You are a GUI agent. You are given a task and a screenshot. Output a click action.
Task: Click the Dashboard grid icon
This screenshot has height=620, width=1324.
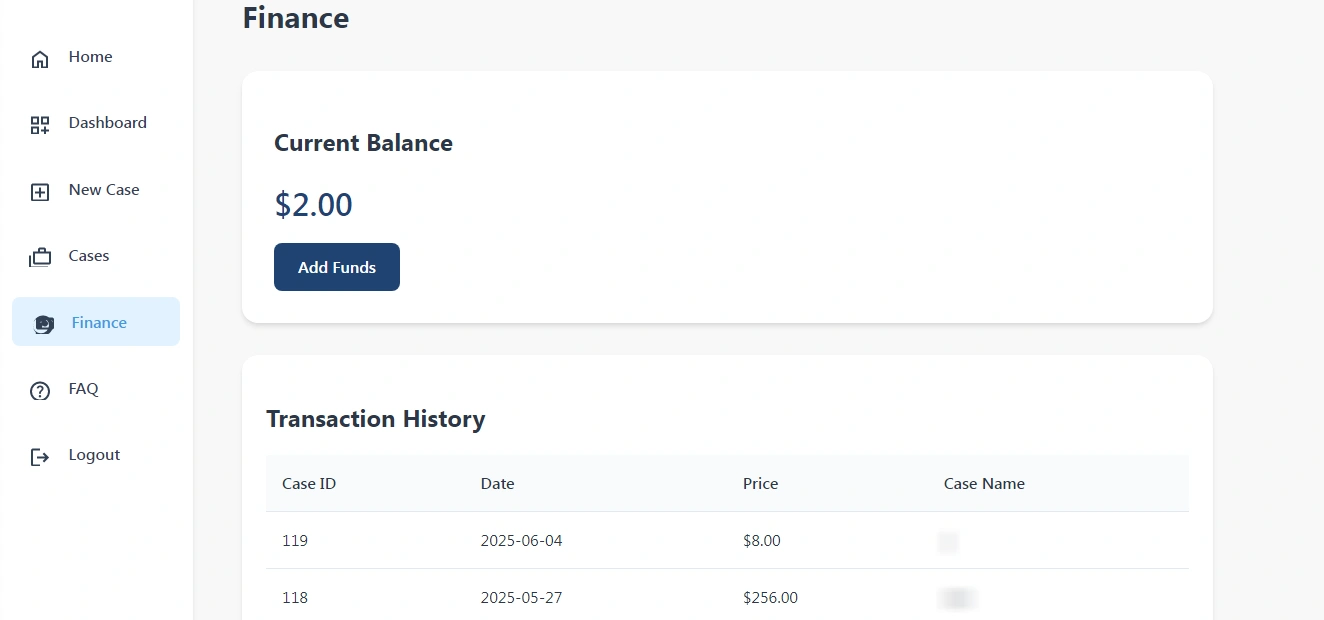click(40, 125)
